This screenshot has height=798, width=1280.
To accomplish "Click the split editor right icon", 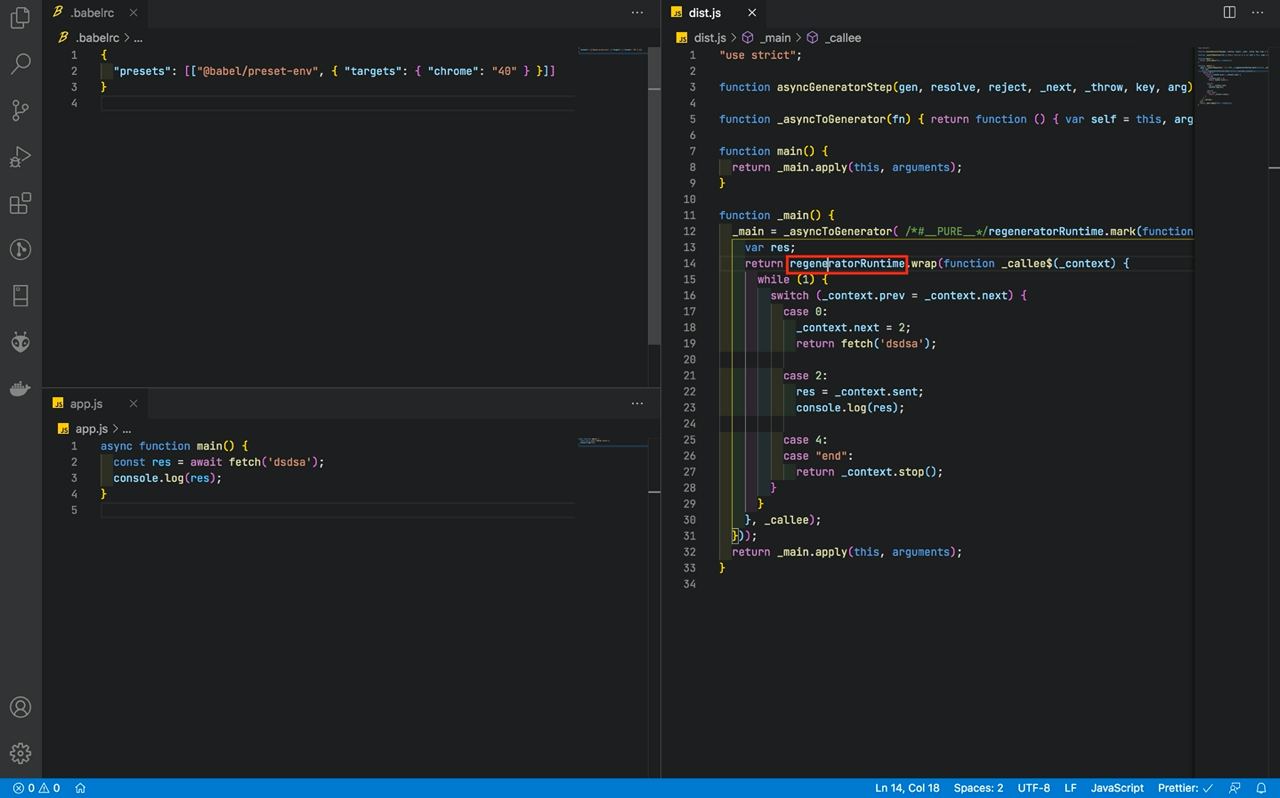I will 1230,13.
